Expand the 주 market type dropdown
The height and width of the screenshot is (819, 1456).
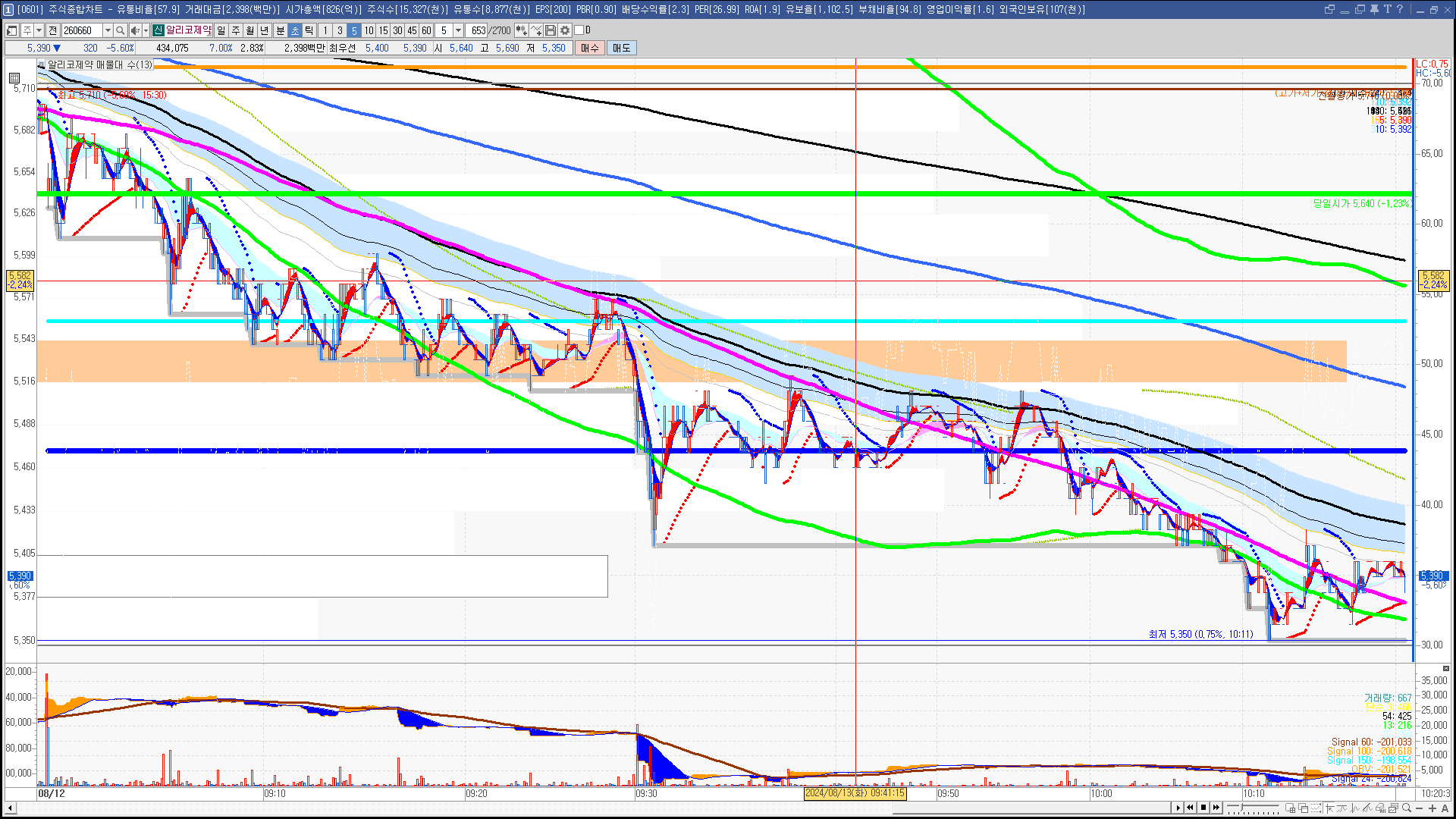pos(39,30)
